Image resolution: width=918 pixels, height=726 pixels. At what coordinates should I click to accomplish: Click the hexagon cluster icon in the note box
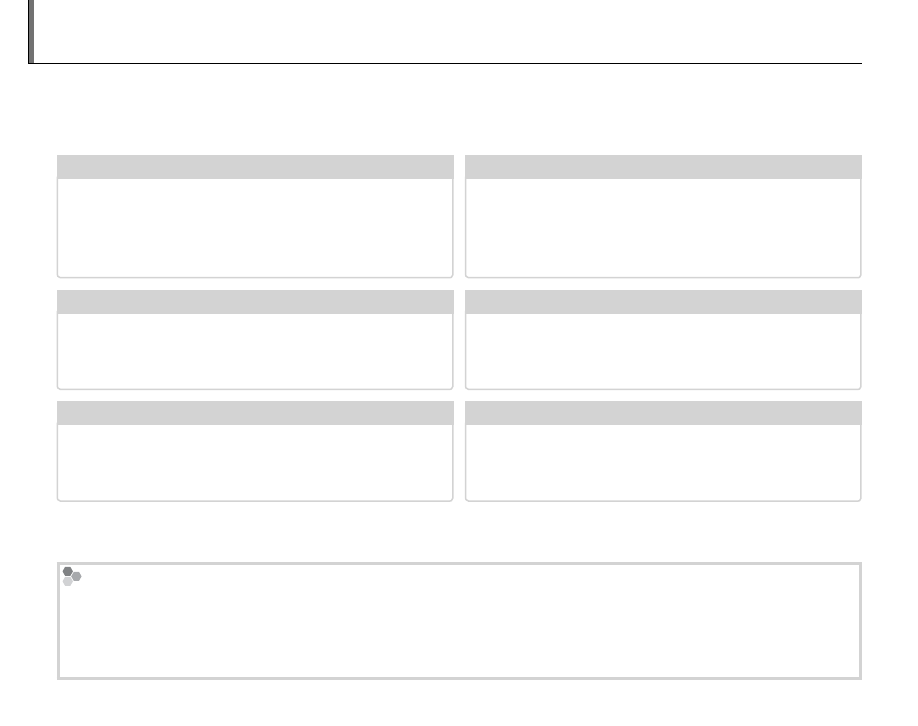tap(71, 576)
